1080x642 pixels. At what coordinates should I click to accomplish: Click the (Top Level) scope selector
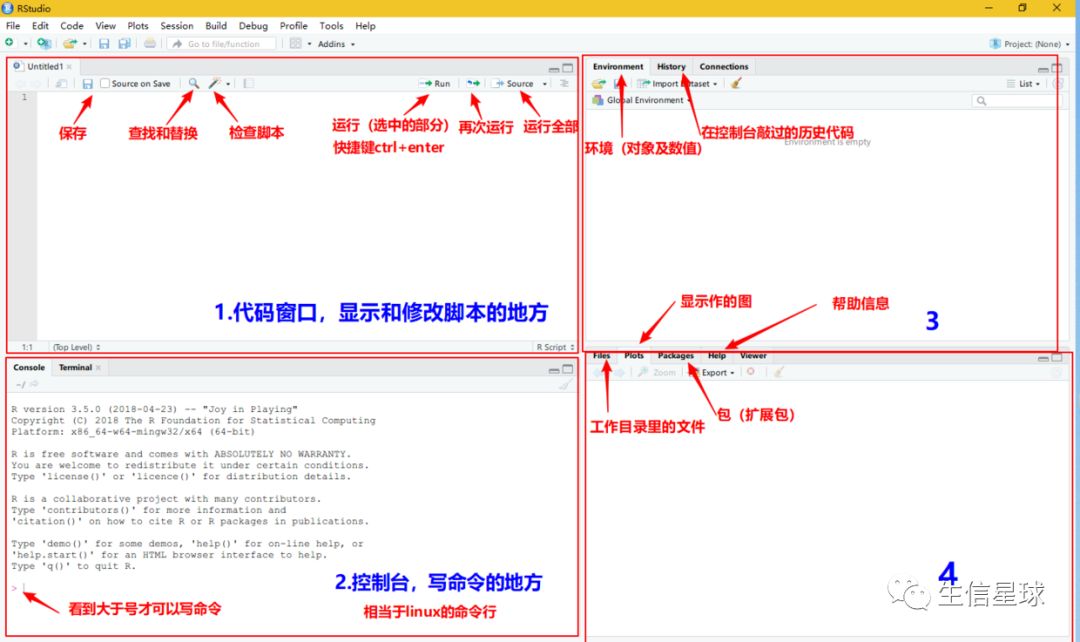(76, 347)
